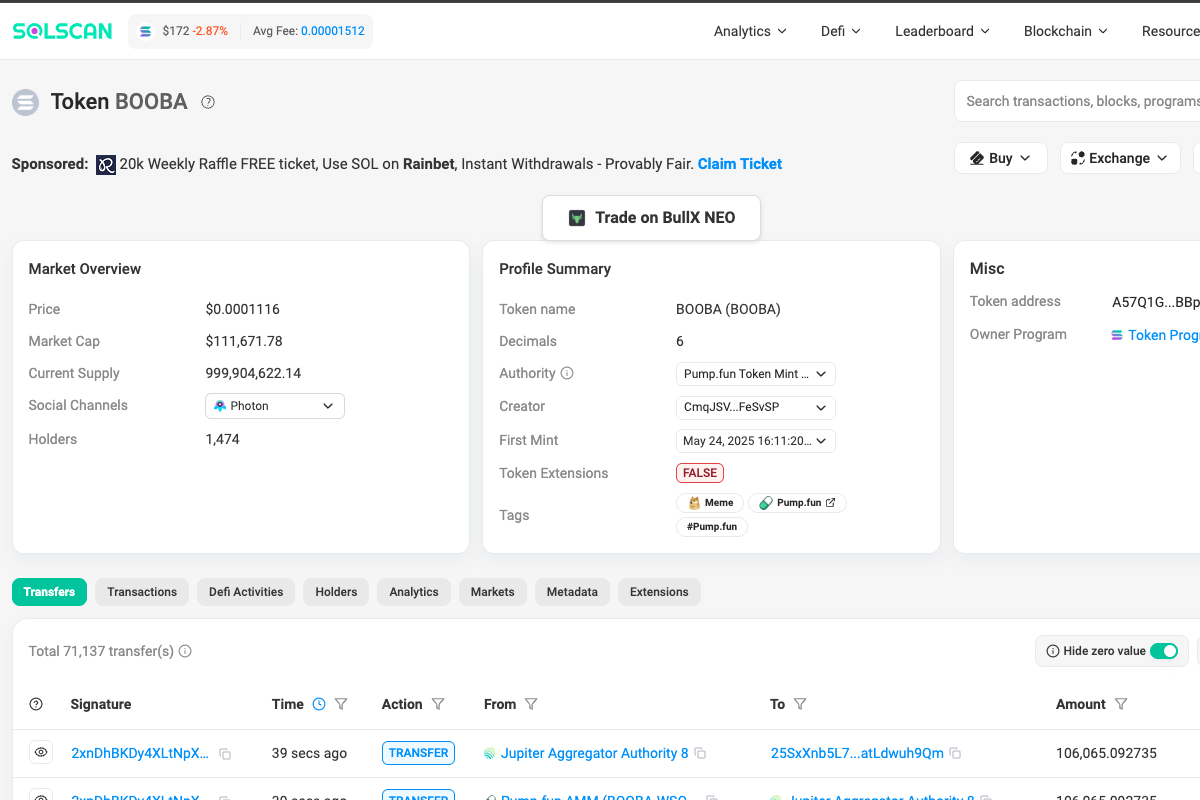Open the Extensions tab
The height and width of the screenshot is (800, 1200).
tap(659, 592)
